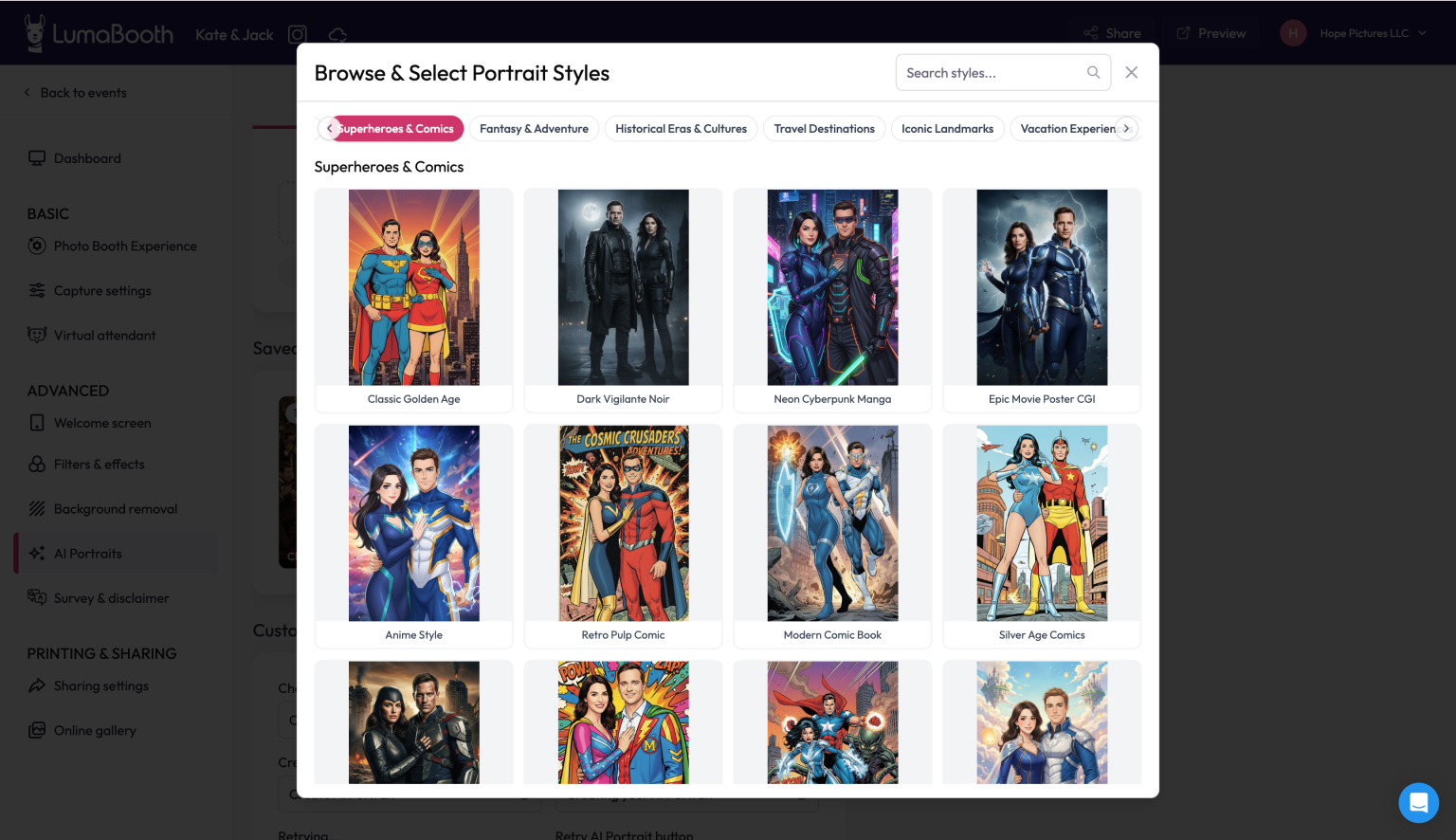
Task: Select the Fantasy & Adventure category tab
Action: point(534,129)
